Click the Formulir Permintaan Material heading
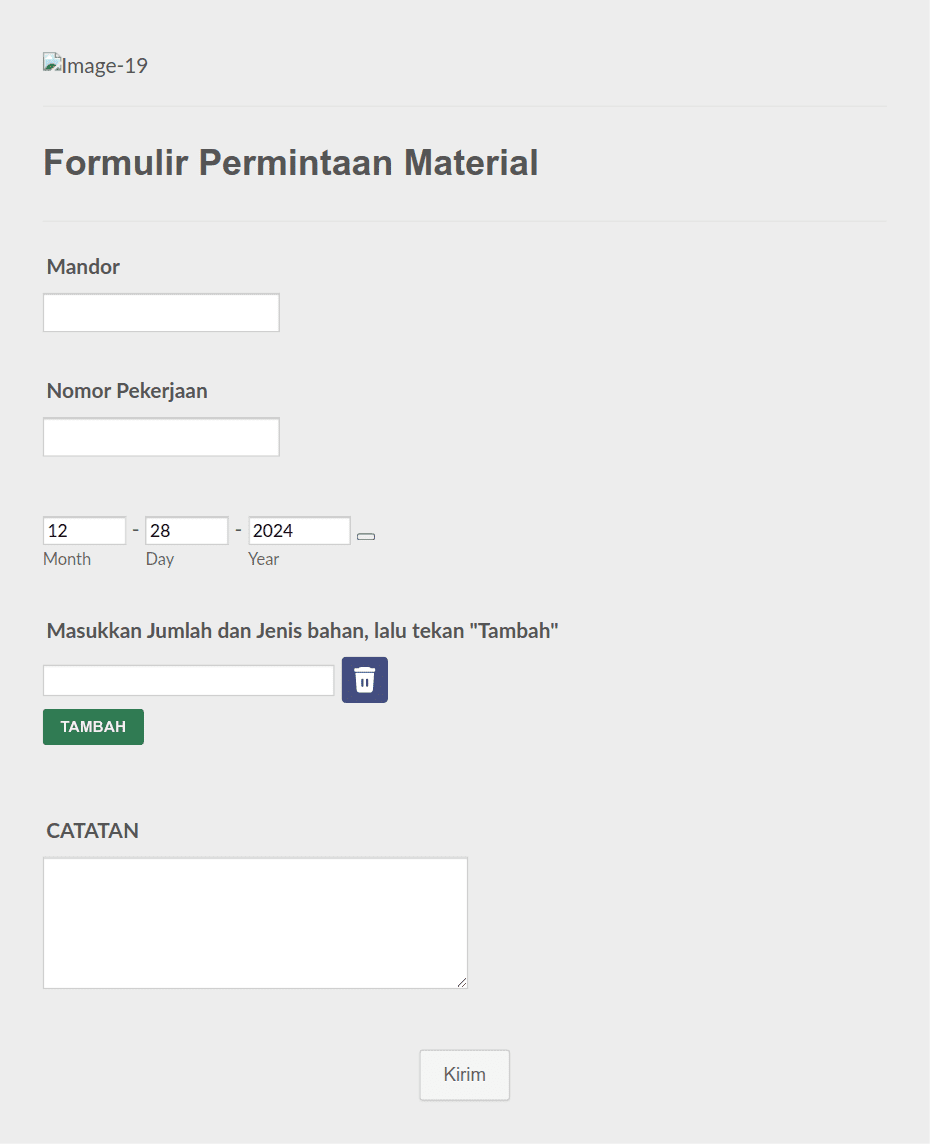930x1144 pixels. tap(290, 162)
